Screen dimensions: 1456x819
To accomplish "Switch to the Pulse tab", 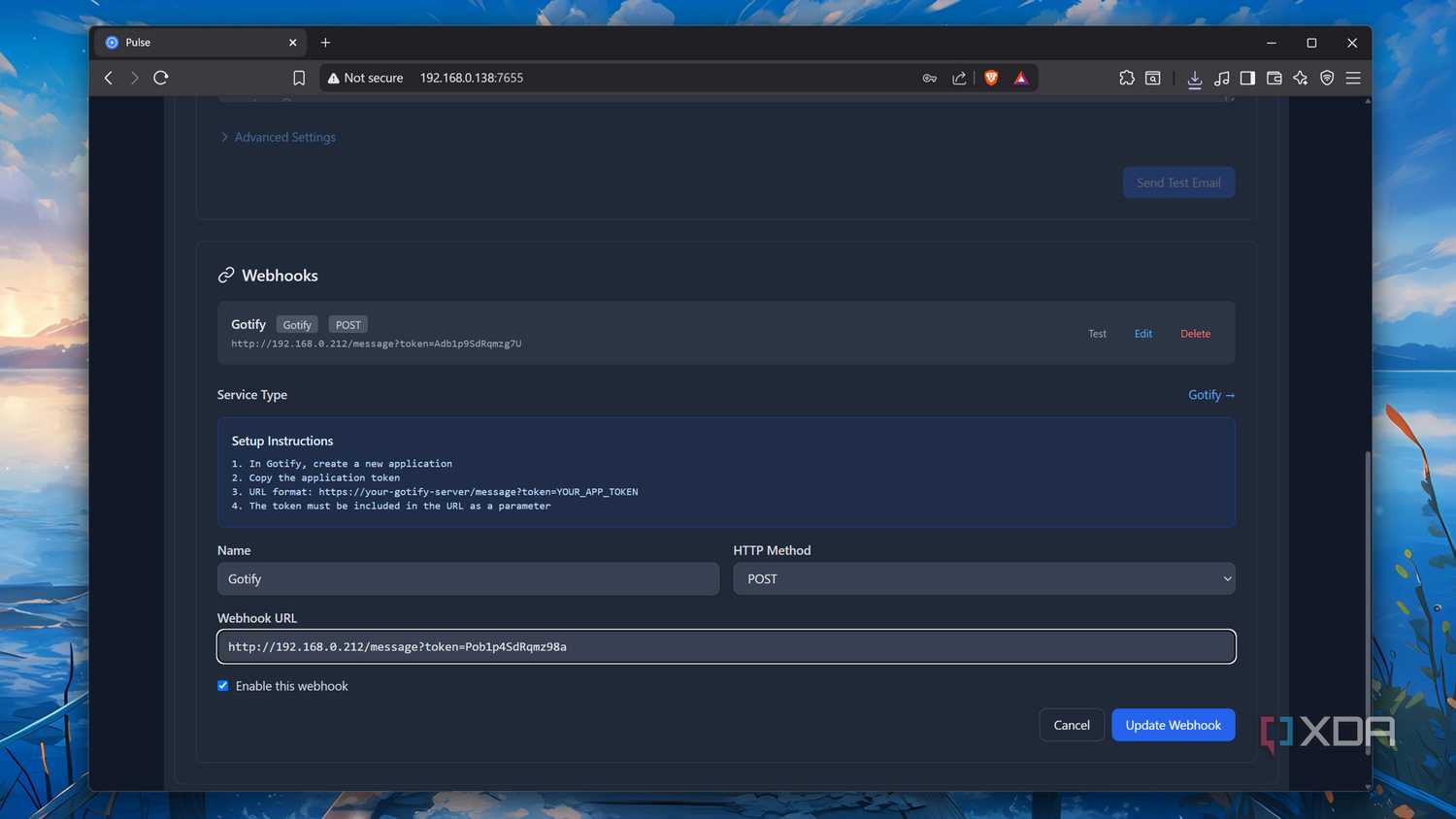I will pos(198,43).
